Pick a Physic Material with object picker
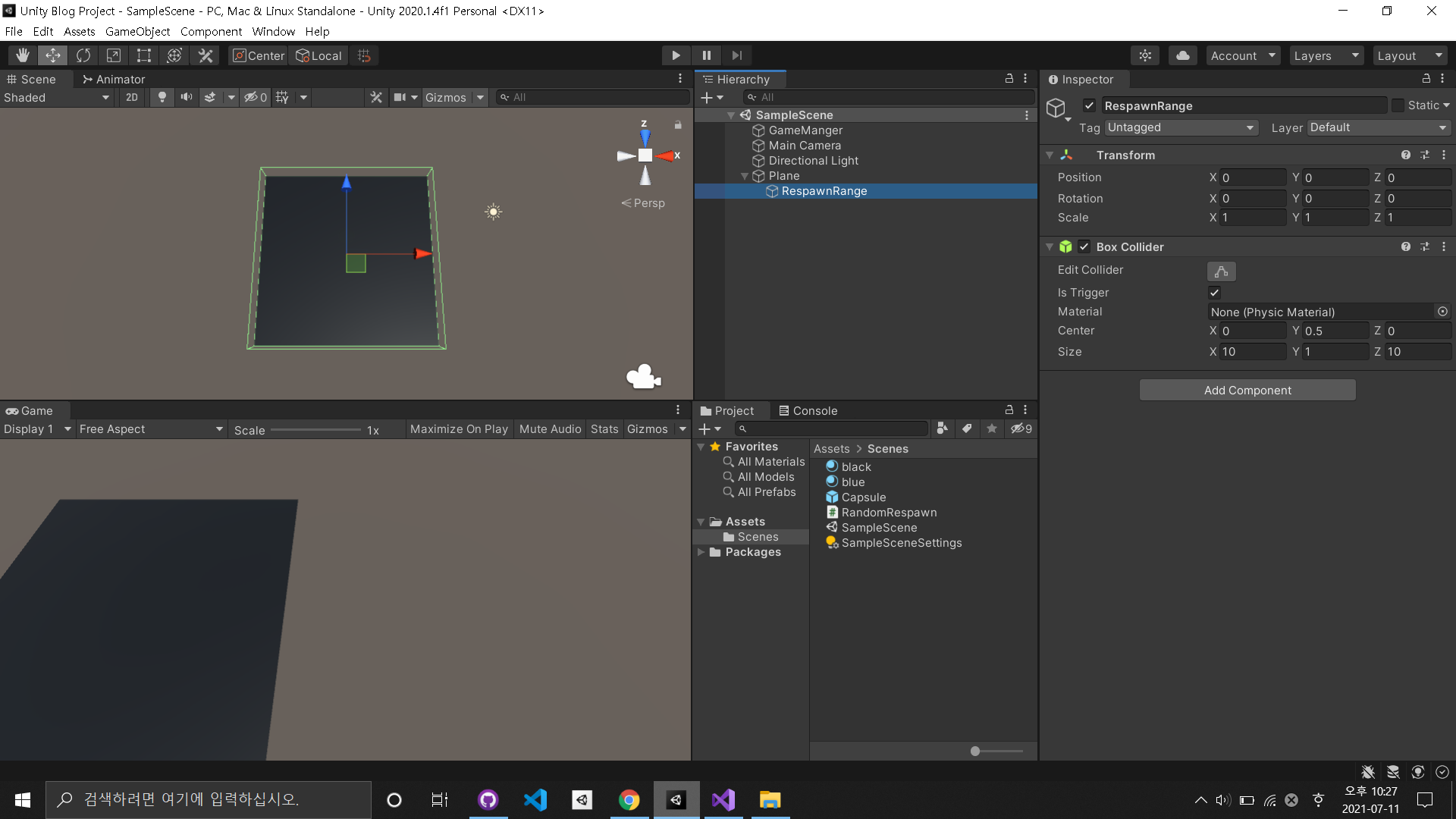 (1442, 312)
